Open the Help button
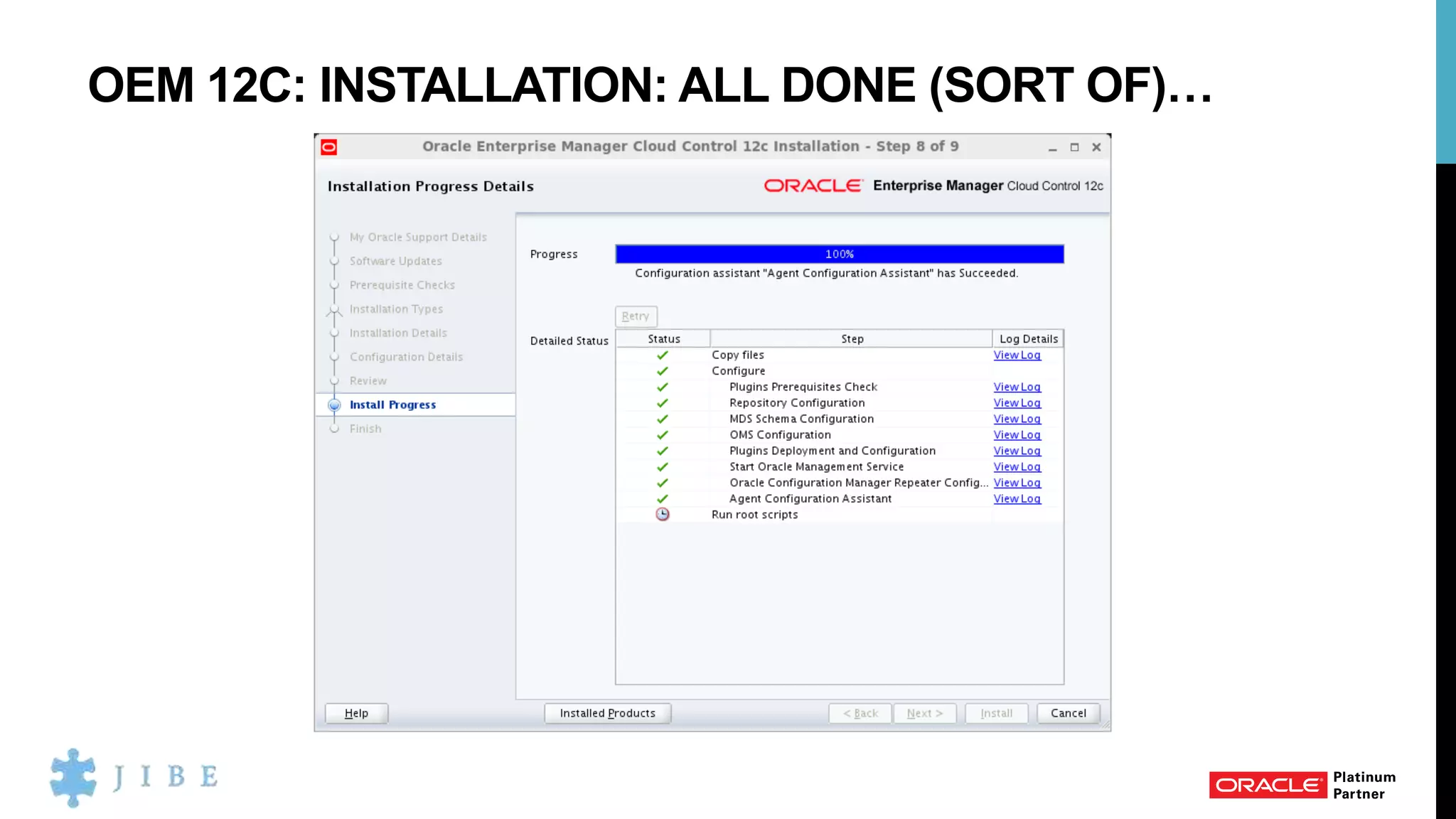 [x=356, y=713]
